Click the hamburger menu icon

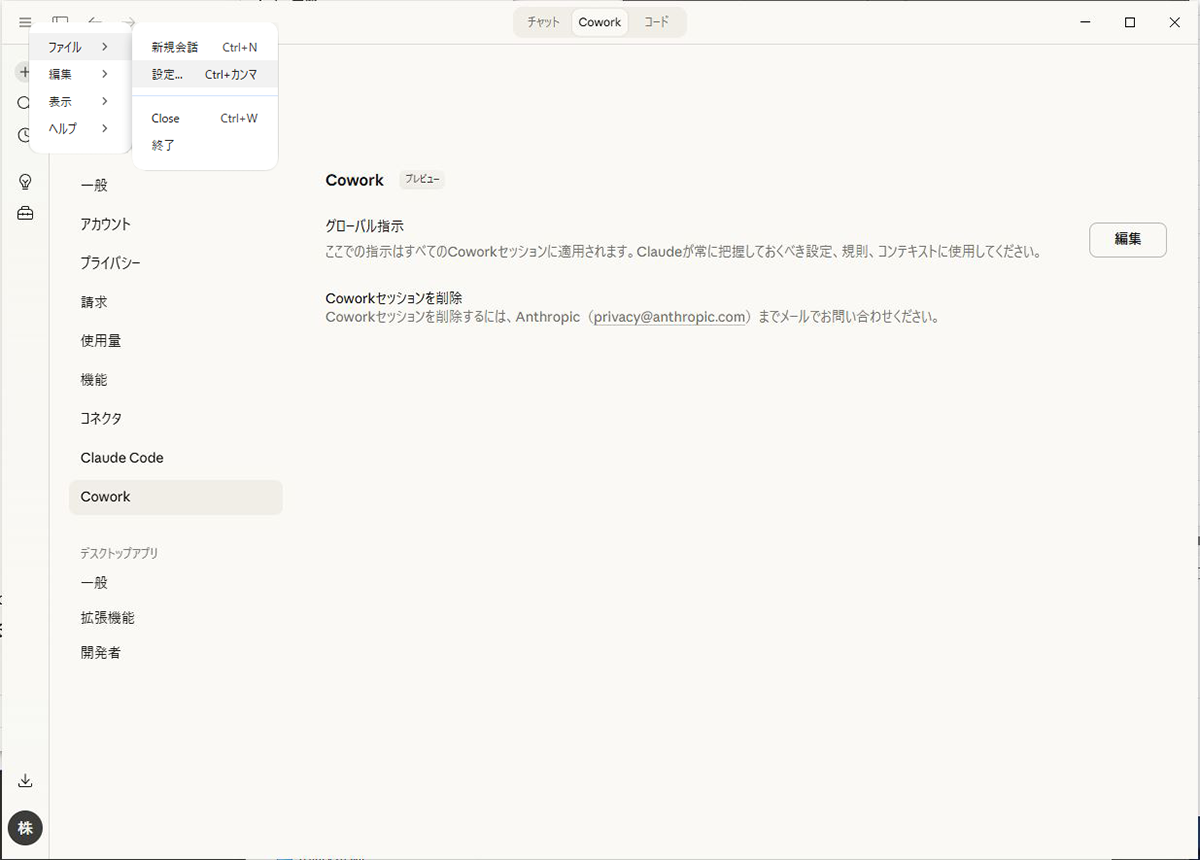point(25,22)
